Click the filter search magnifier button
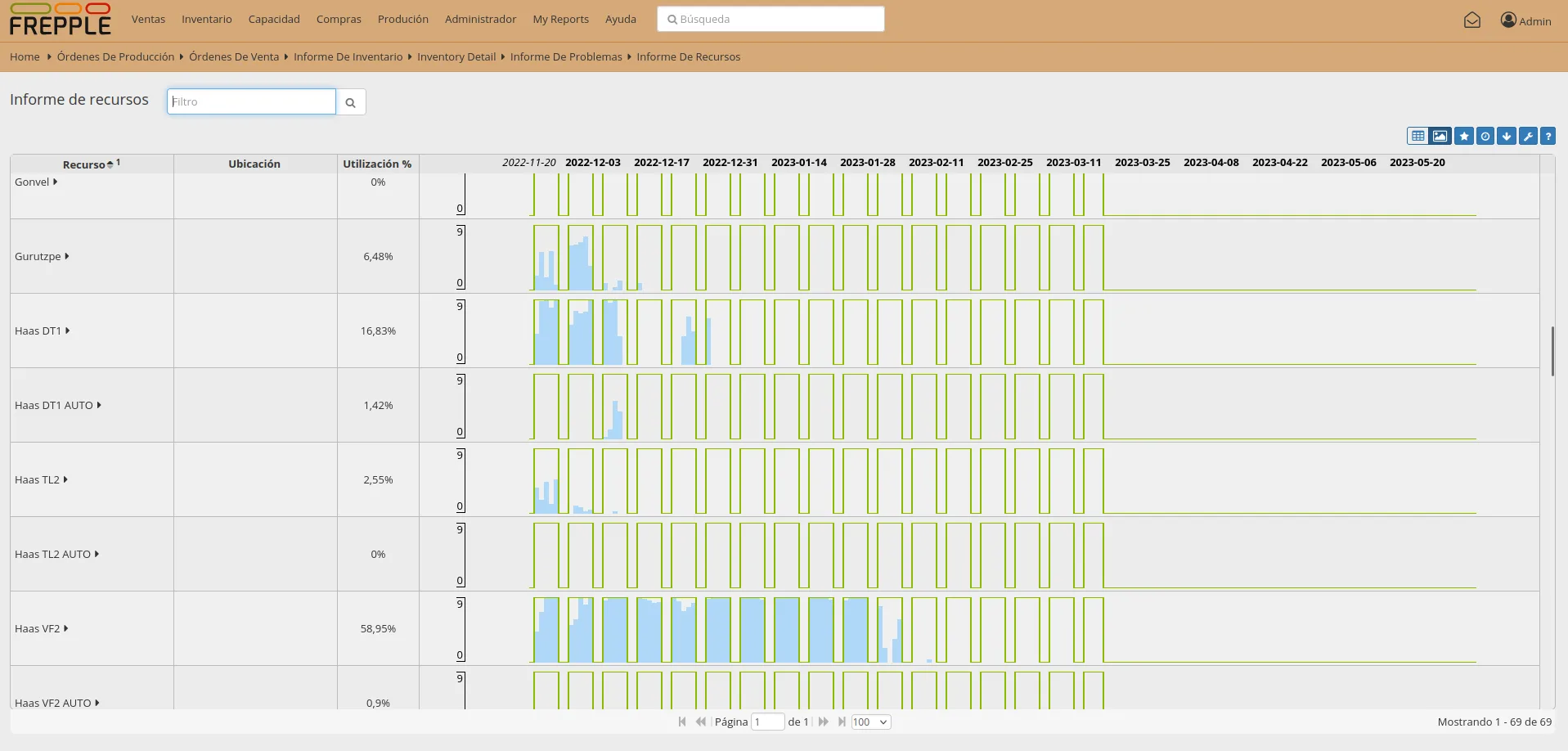The width and height of the screenshot is (1568, 751). pos(351,102)
